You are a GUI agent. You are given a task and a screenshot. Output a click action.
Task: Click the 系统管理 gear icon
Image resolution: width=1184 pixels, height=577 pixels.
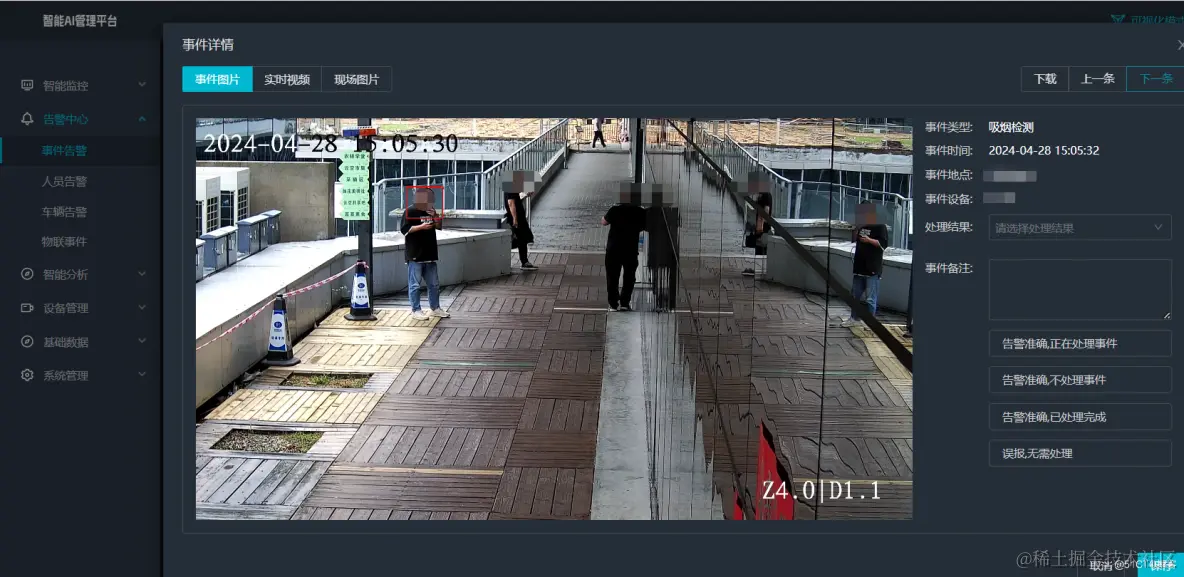(27, 375)
